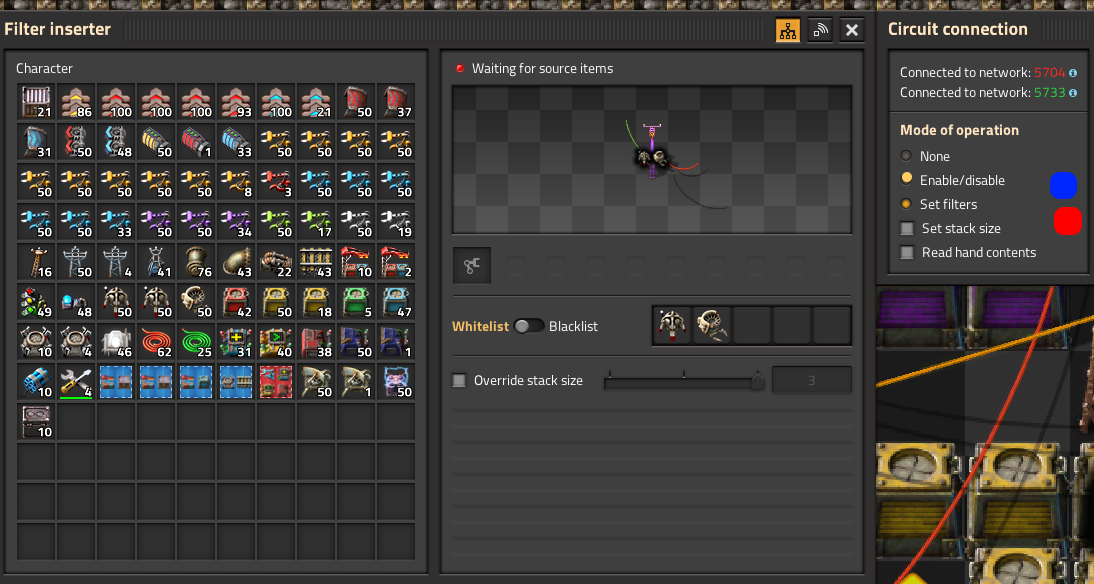Image resolution: width=1094 pixels, height=584 pixels.
Task: Pick the green inserter stack of 17
Action: coord(316,223)
